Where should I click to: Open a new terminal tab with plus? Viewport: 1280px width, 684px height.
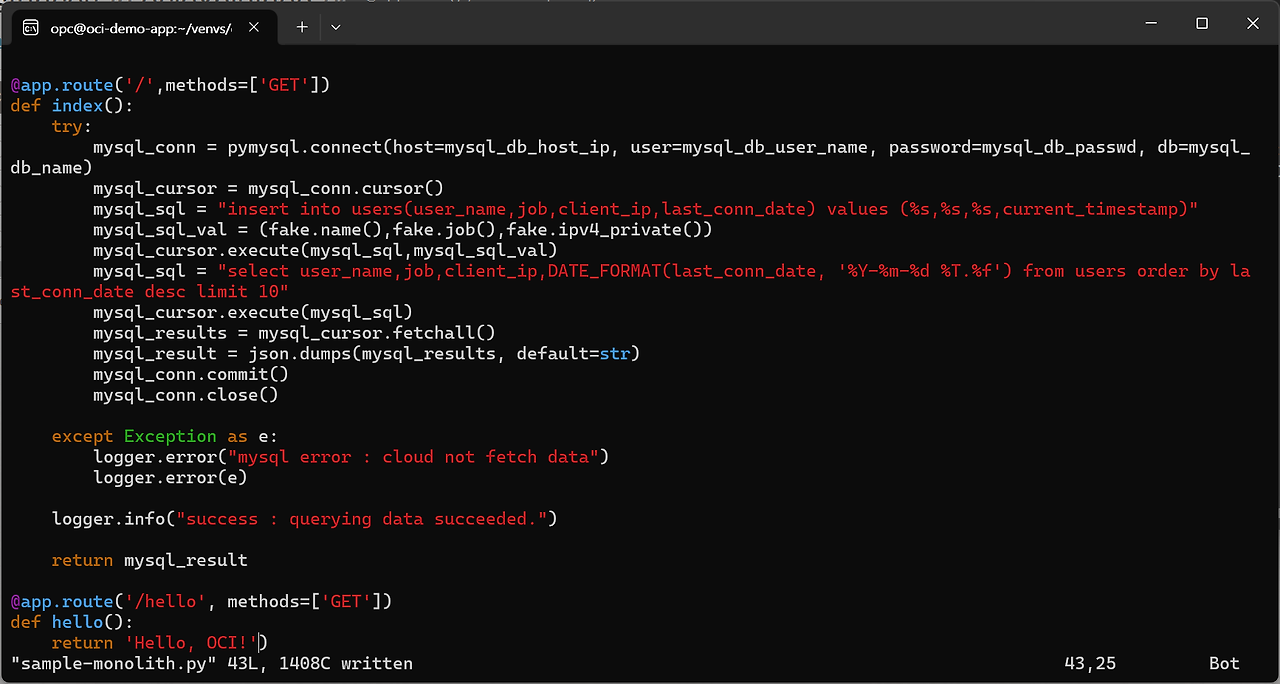[301, 27]
